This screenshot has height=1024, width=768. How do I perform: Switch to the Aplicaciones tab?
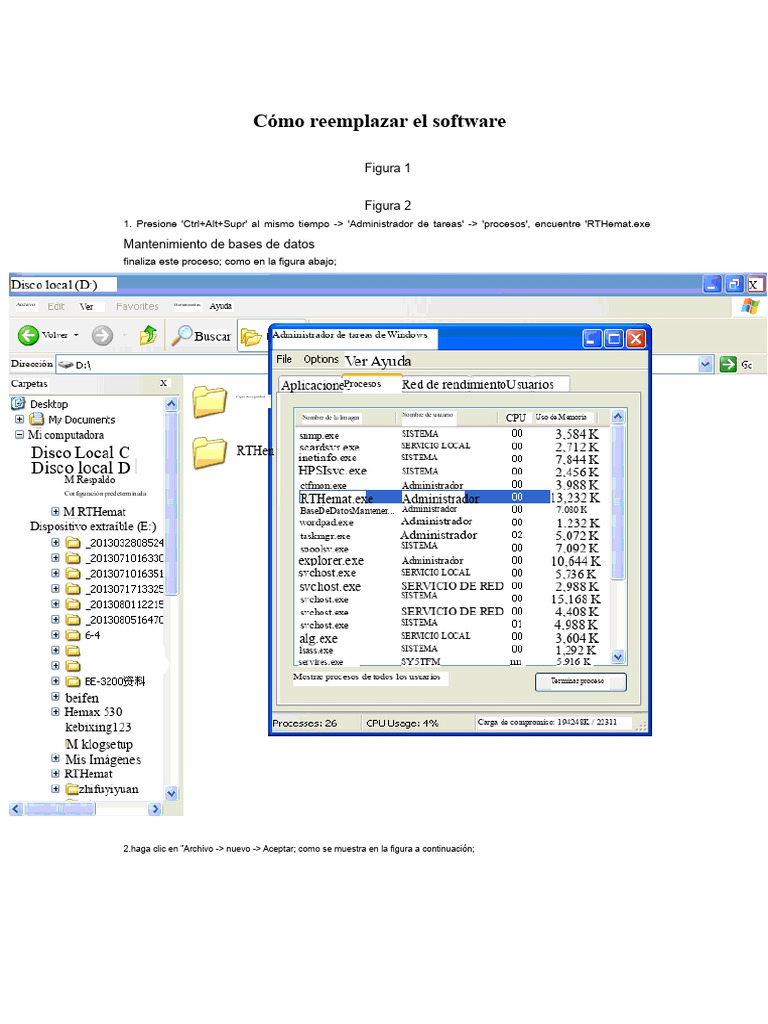(312, 385)
